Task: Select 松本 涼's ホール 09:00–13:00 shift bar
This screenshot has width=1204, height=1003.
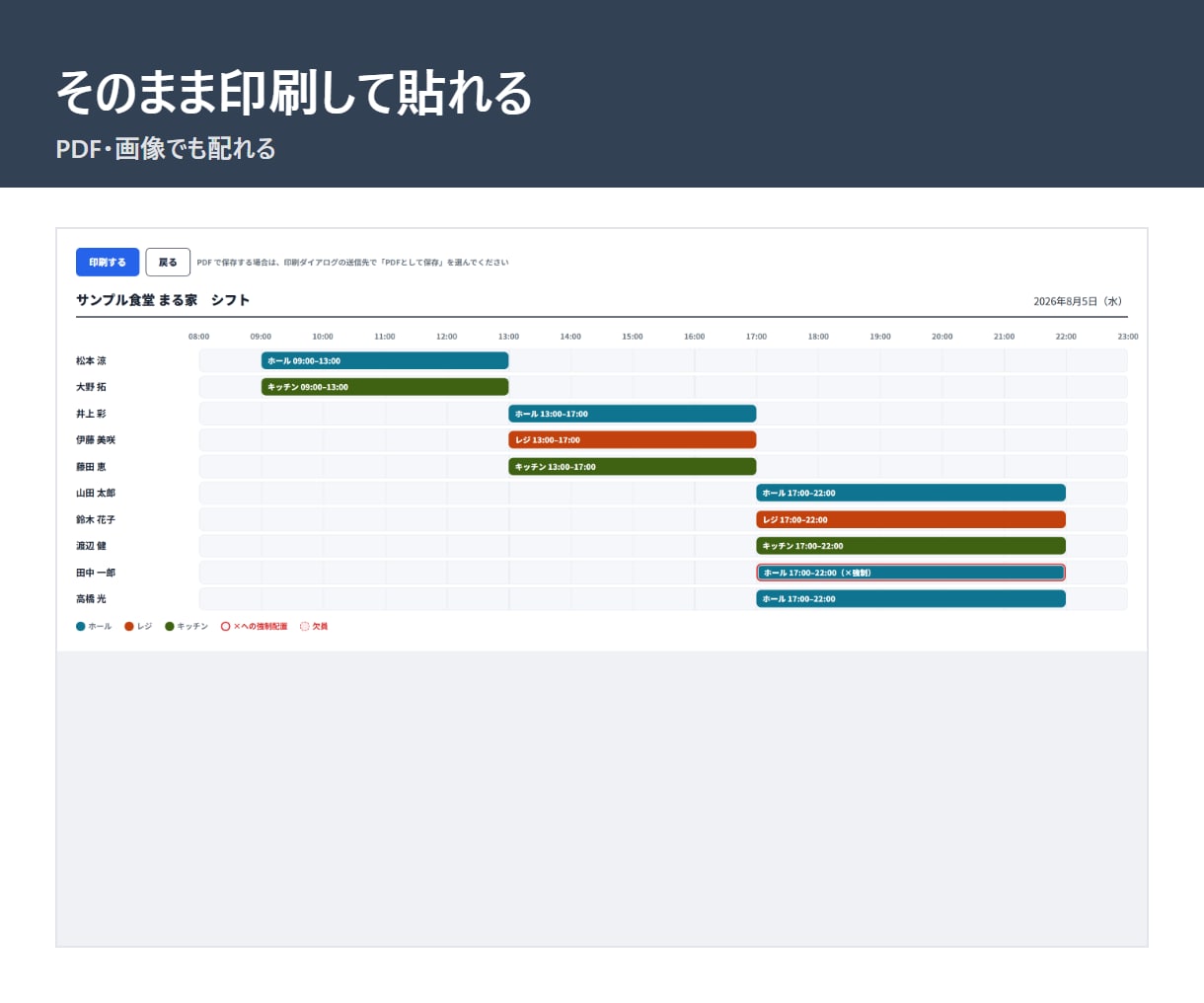Action: 385,360
